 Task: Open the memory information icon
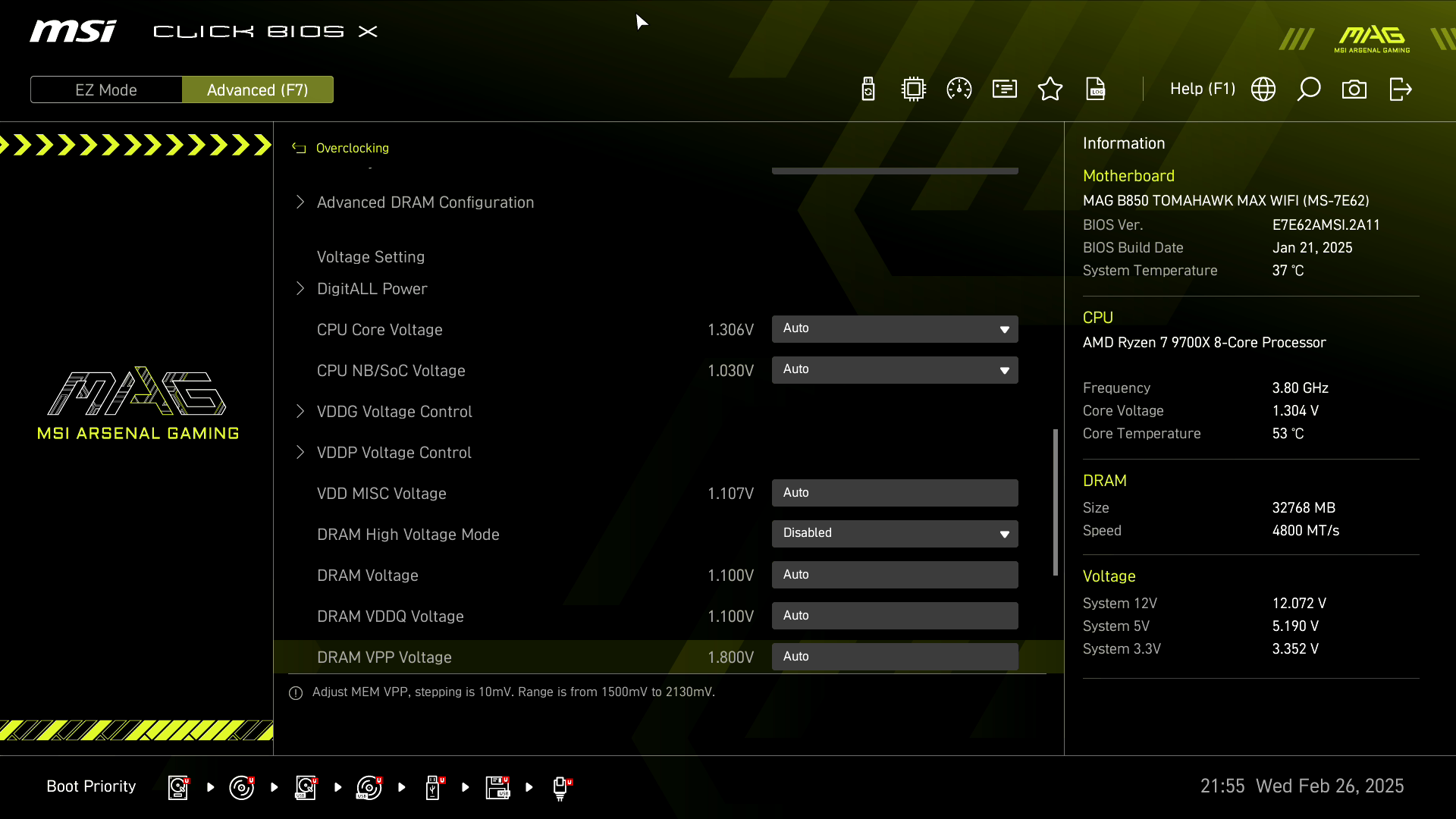coord(1004,89)
